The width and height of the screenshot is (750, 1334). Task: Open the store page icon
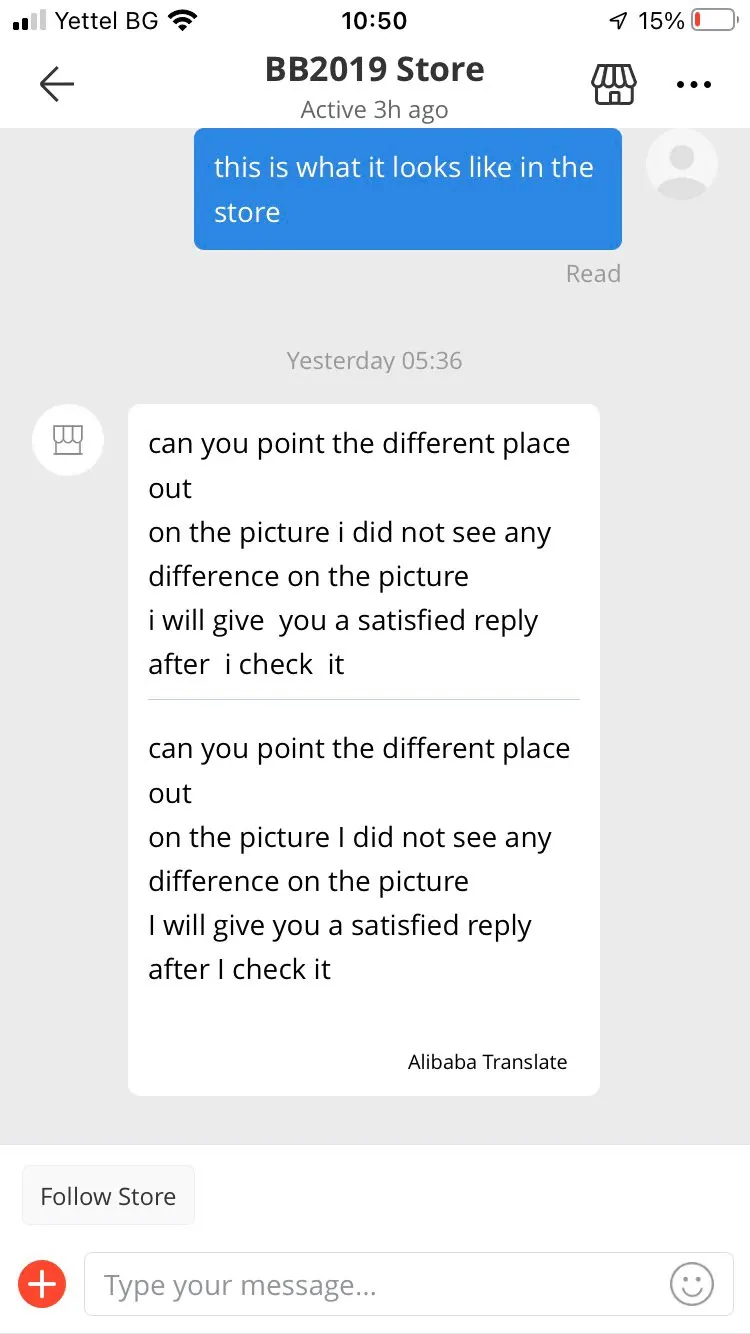tap(614, 85)
